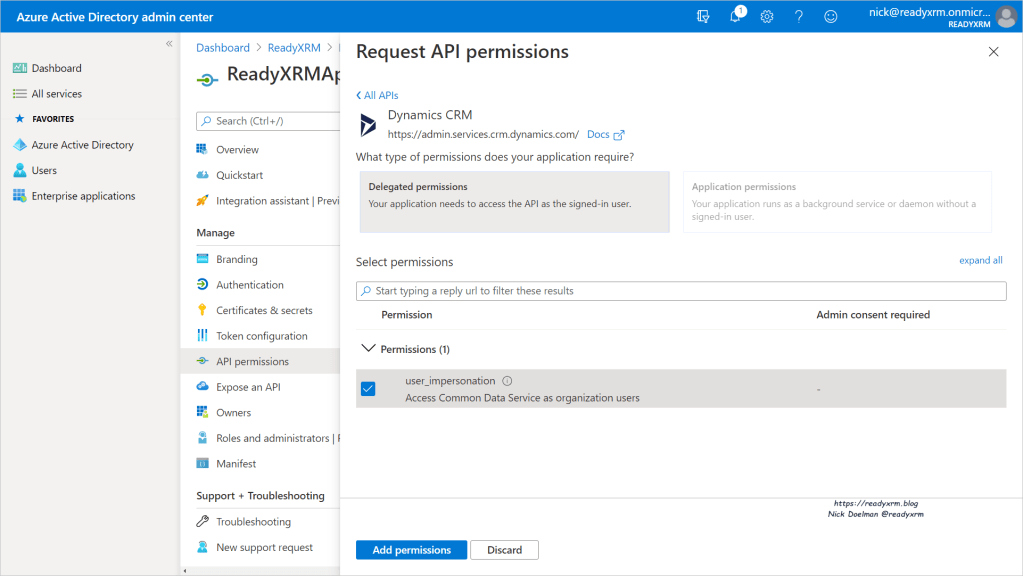Select the Application permissions option
This screenshot has width=1023, height=576.
tap(836, 202)
